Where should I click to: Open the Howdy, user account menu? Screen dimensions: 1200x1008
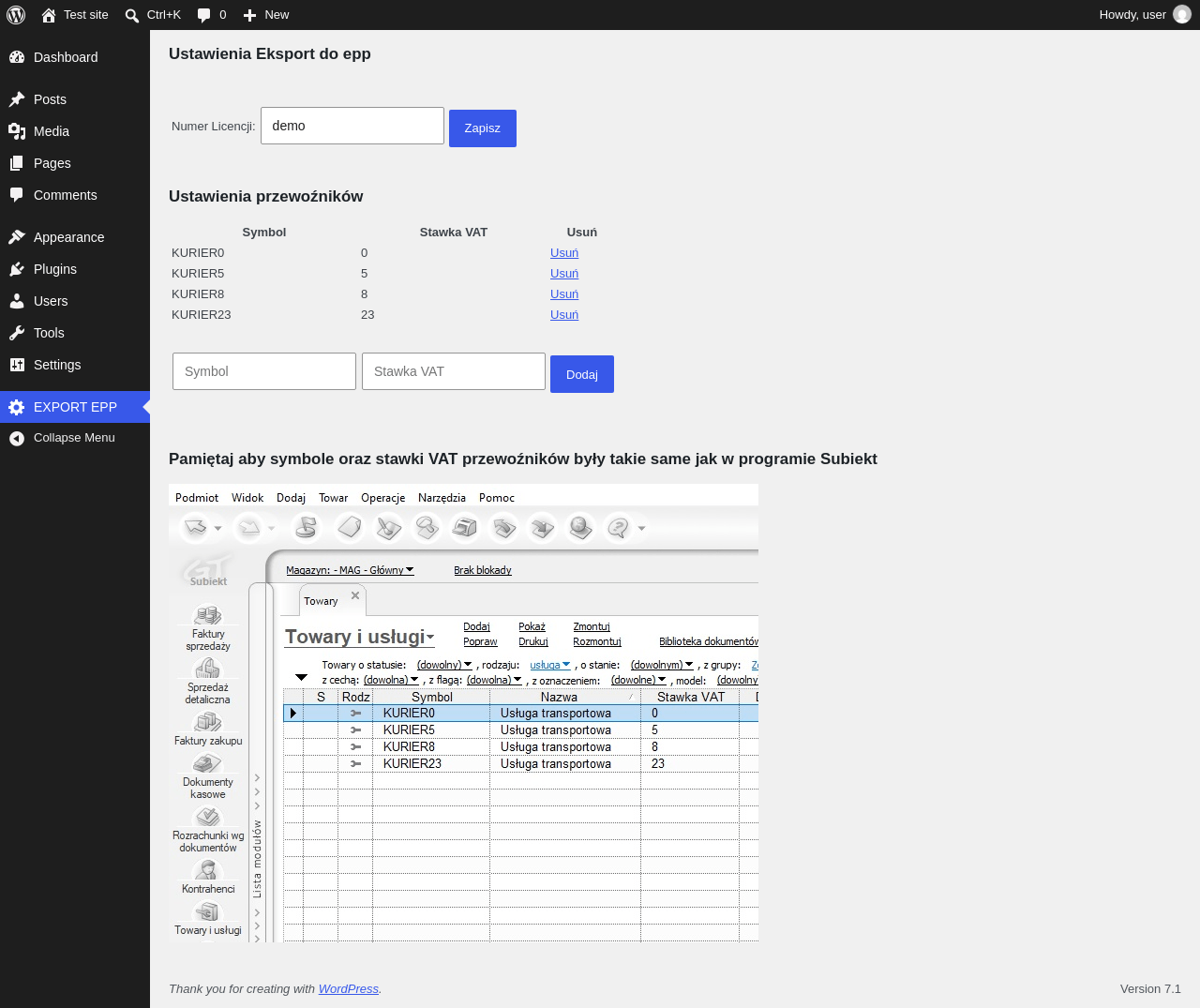pyautogui.click(x=1145, y=15)
